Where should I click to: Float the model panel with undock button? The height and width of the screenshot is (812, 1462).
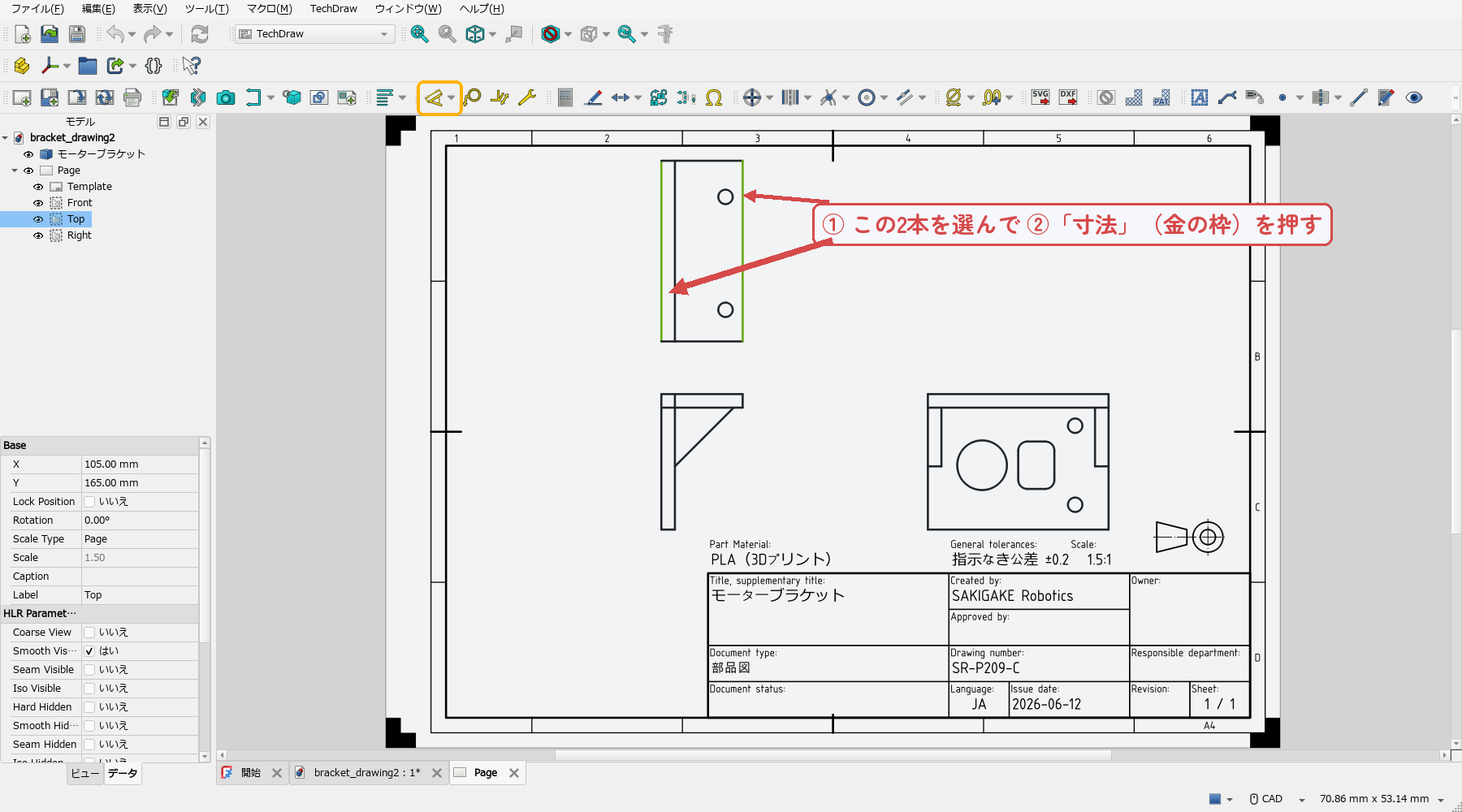point(184,122)
